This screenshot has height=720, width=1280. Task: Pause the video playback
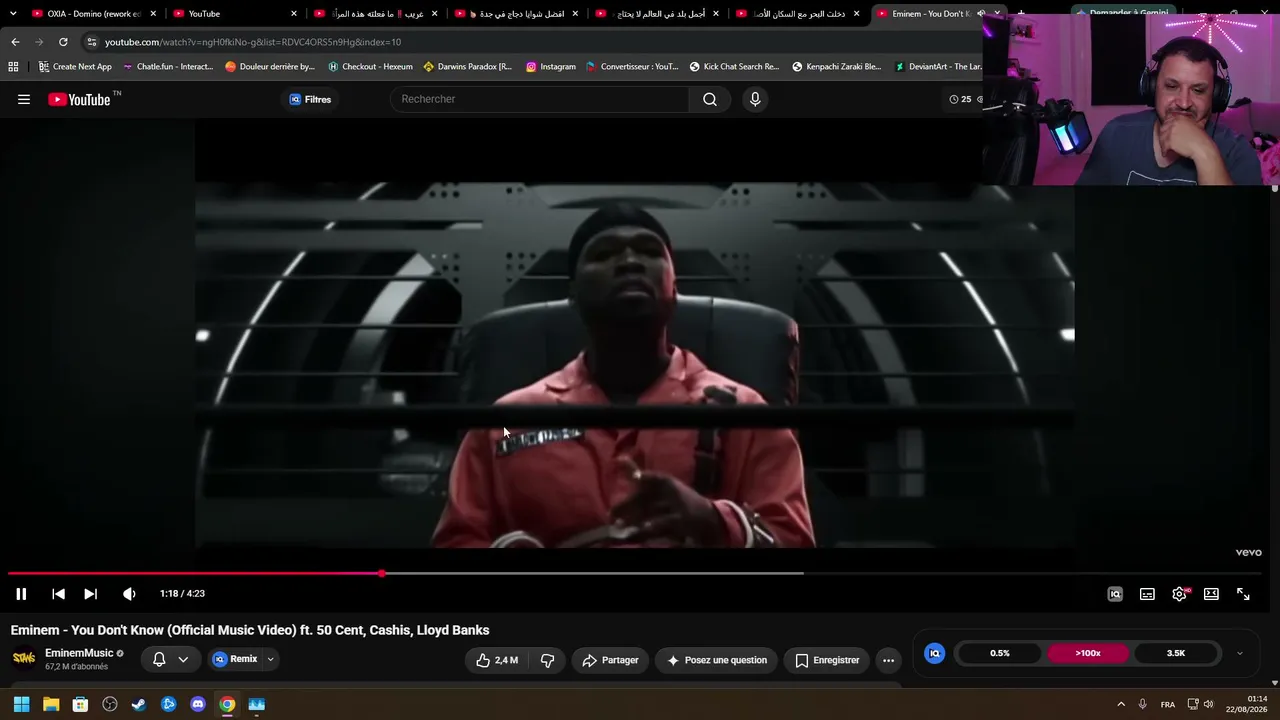tap(21, 594)
